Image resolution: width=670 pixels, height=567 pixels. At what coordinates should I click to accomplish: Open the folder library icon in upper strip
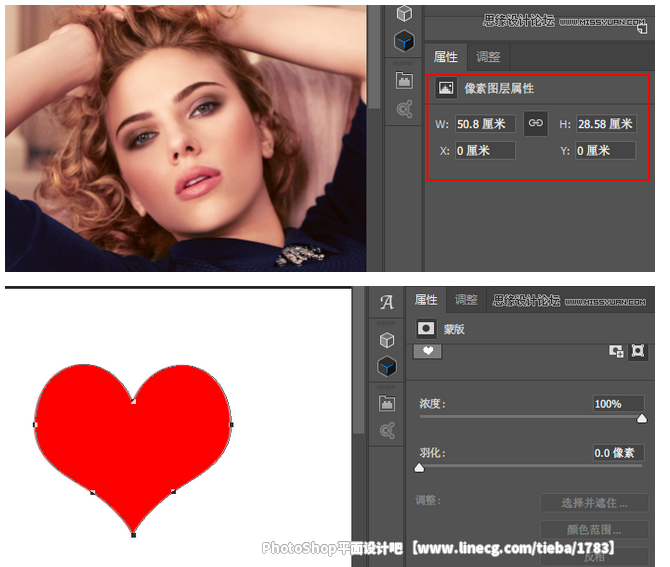404,81
